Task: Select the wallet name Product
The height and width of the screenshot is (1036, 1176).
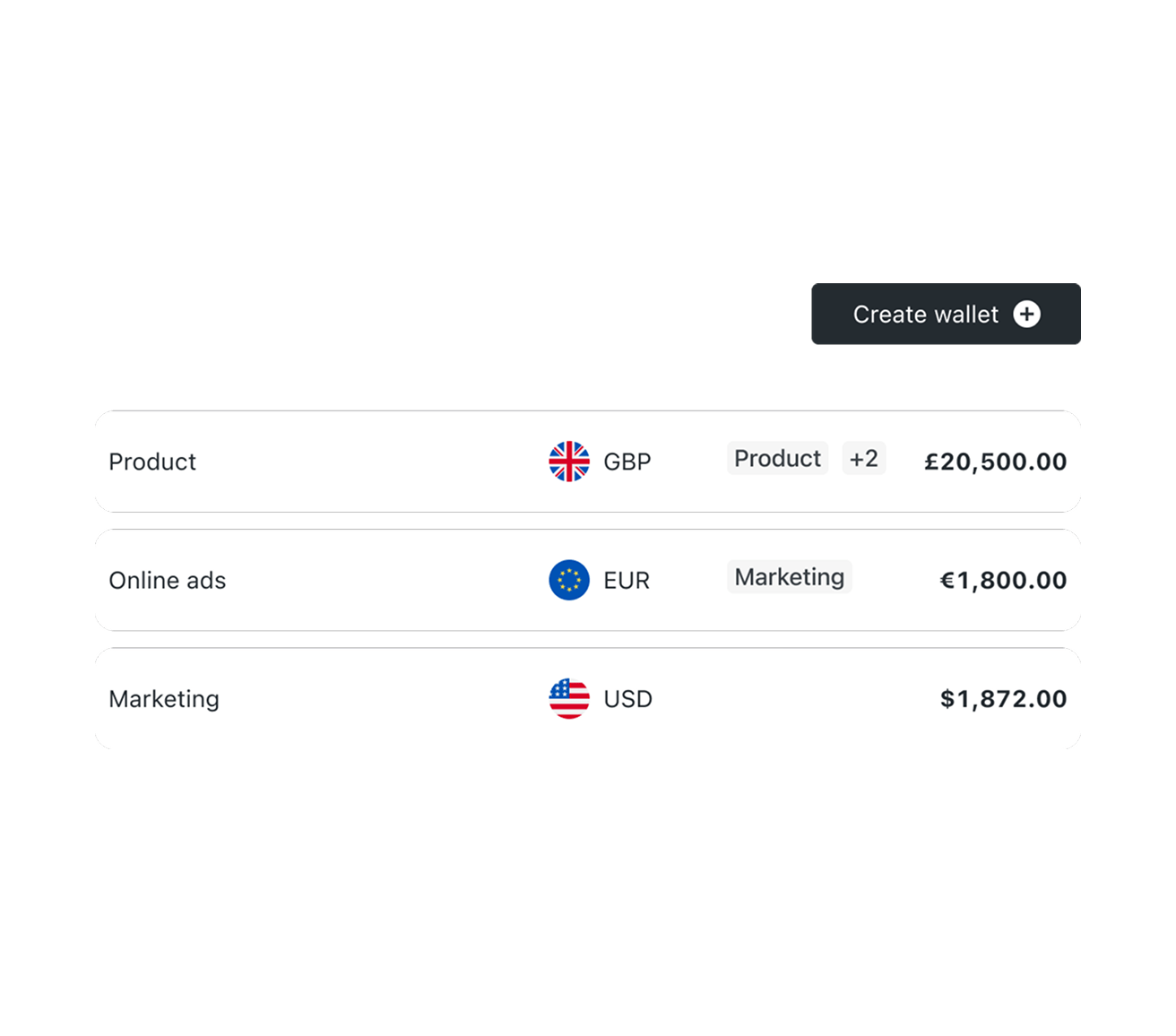Action: pyautogui.click(x=152, y=462)
